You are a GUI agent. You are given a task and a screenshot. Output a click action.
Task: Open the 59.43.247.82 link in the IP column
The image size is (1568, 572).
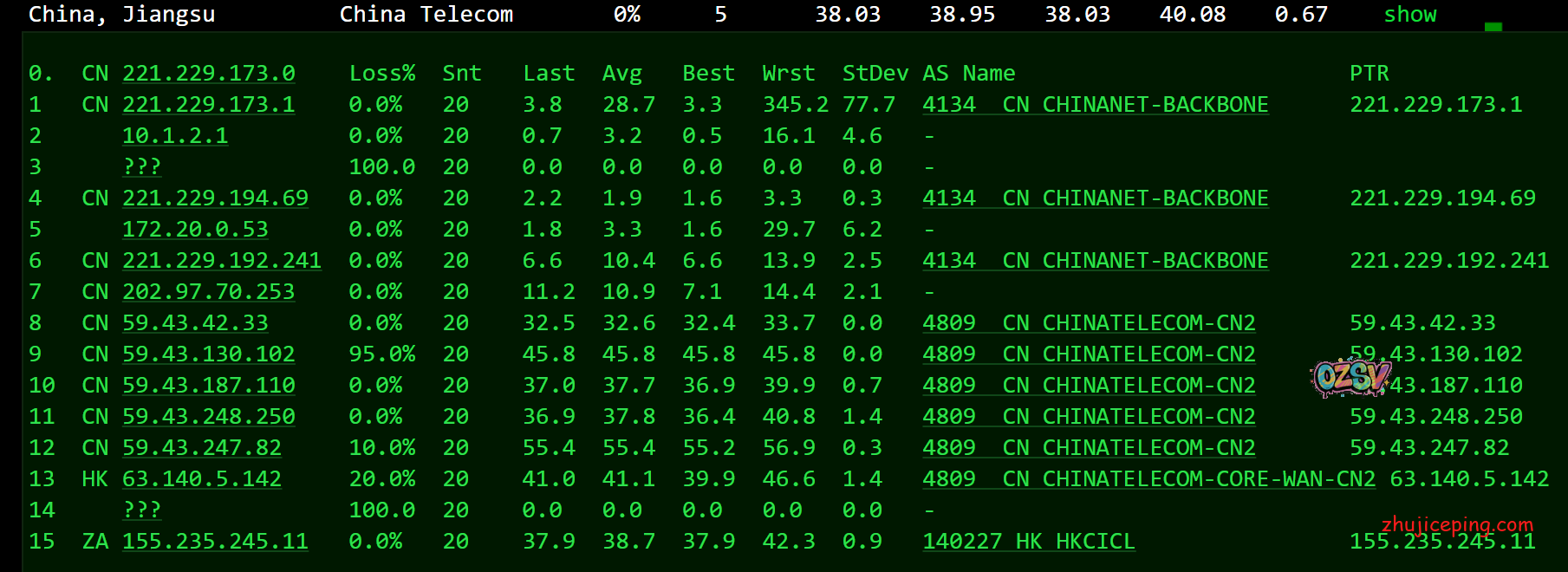[x=201, y=448]
